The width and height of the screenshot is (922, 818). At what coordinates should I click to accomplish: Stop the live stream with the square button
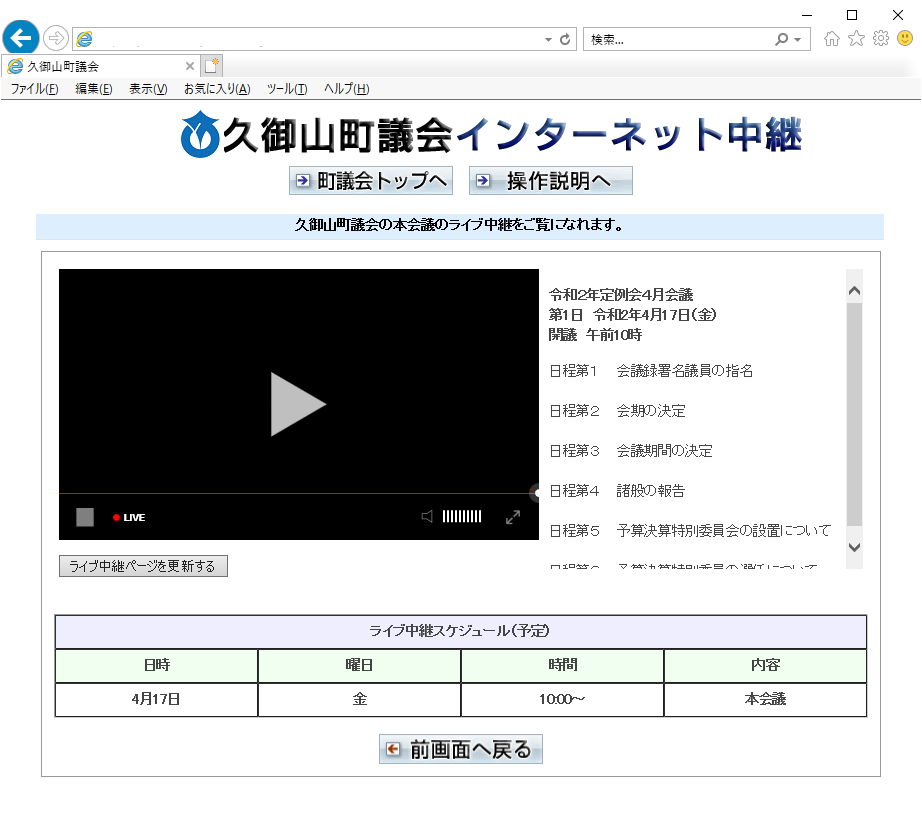(85, 517)
